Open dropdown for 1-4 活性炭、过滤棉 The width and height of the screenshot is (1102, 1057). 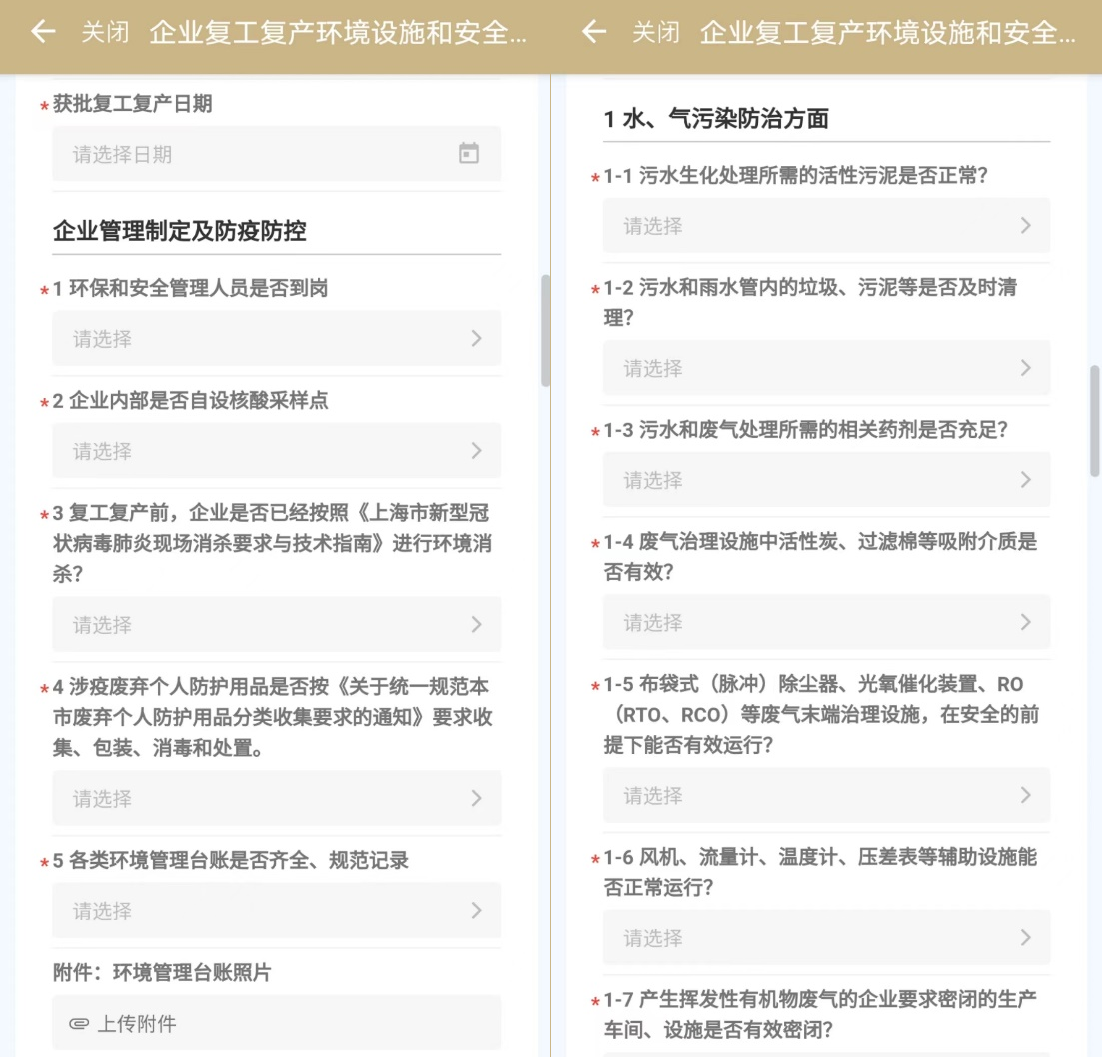826,622
